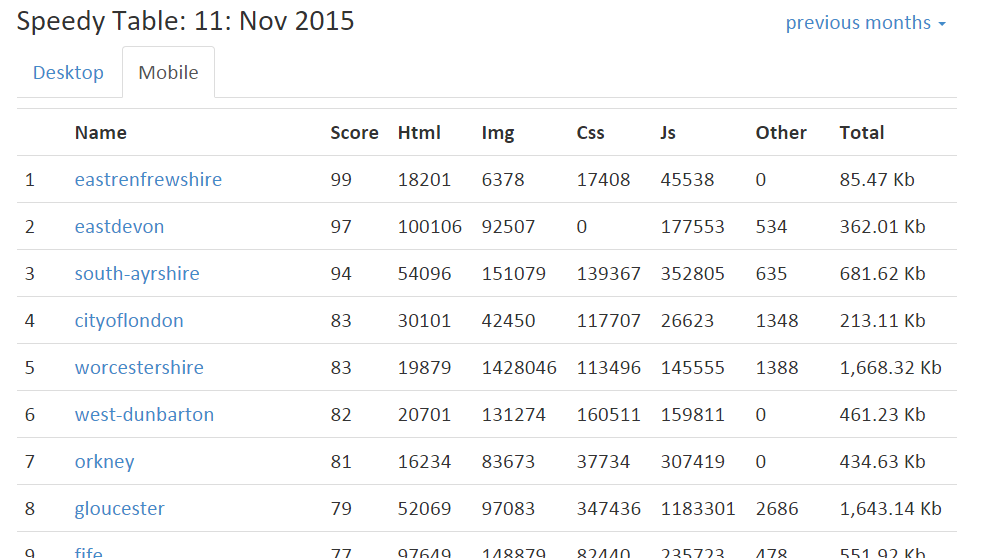Open the eastrenfrewshire link
Image resolution: width=991 pixels, height=558 pixels.
(148, 180)
